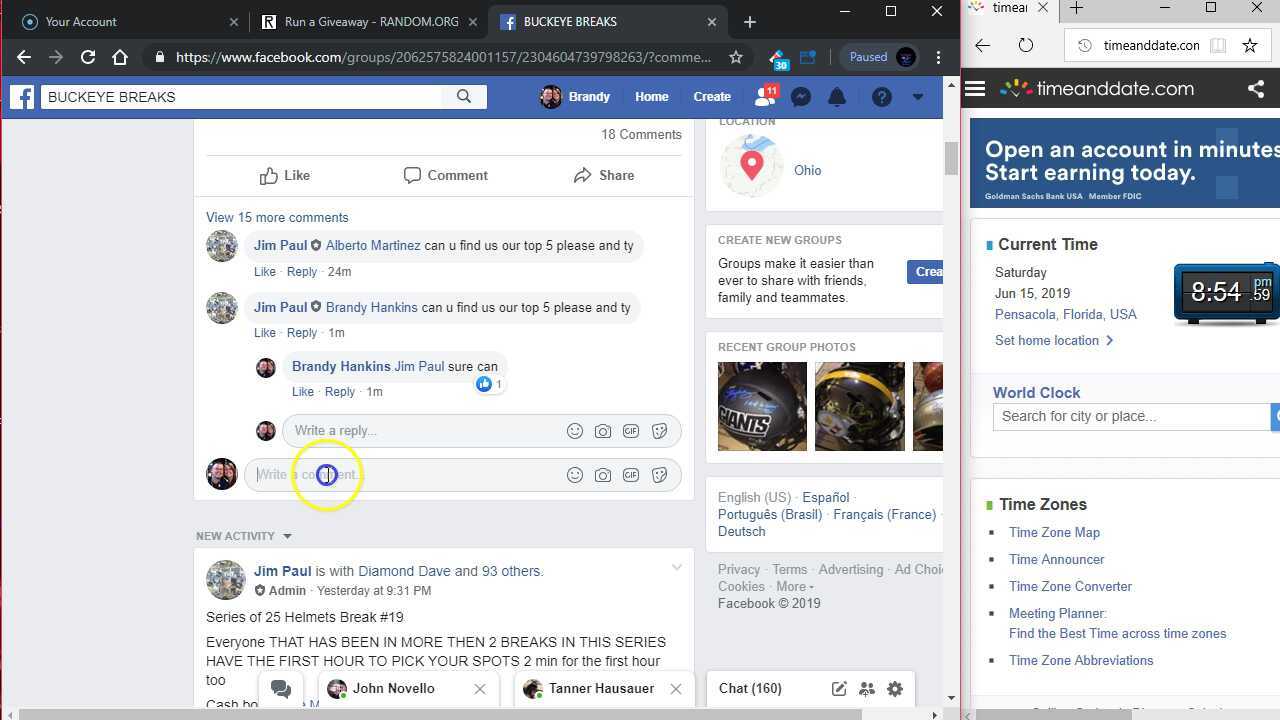The image size is (1280, 720).
Task: Open emoji picker in comment box
Action: tap(575, 475)
